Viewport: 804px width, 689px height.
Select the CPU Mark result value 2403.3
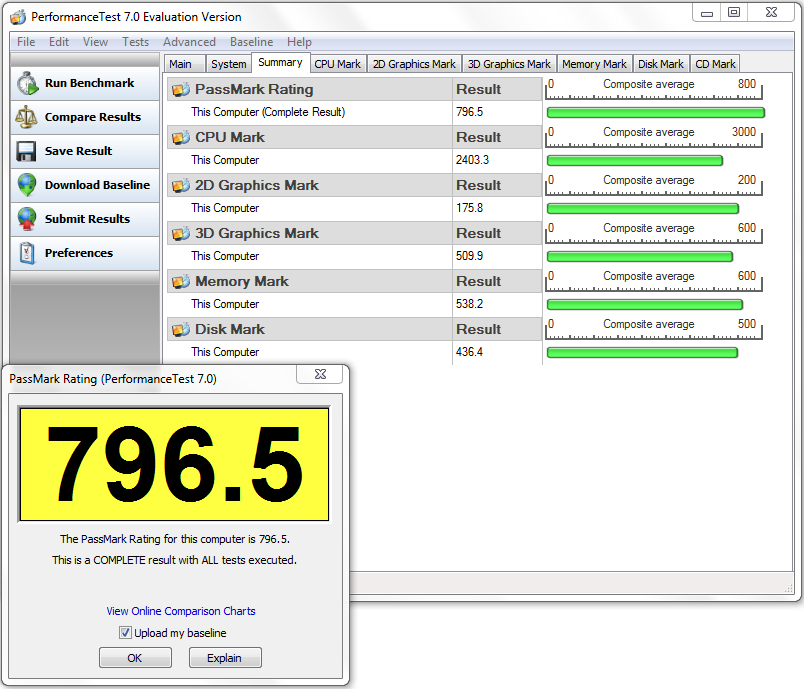pos(472,160)
